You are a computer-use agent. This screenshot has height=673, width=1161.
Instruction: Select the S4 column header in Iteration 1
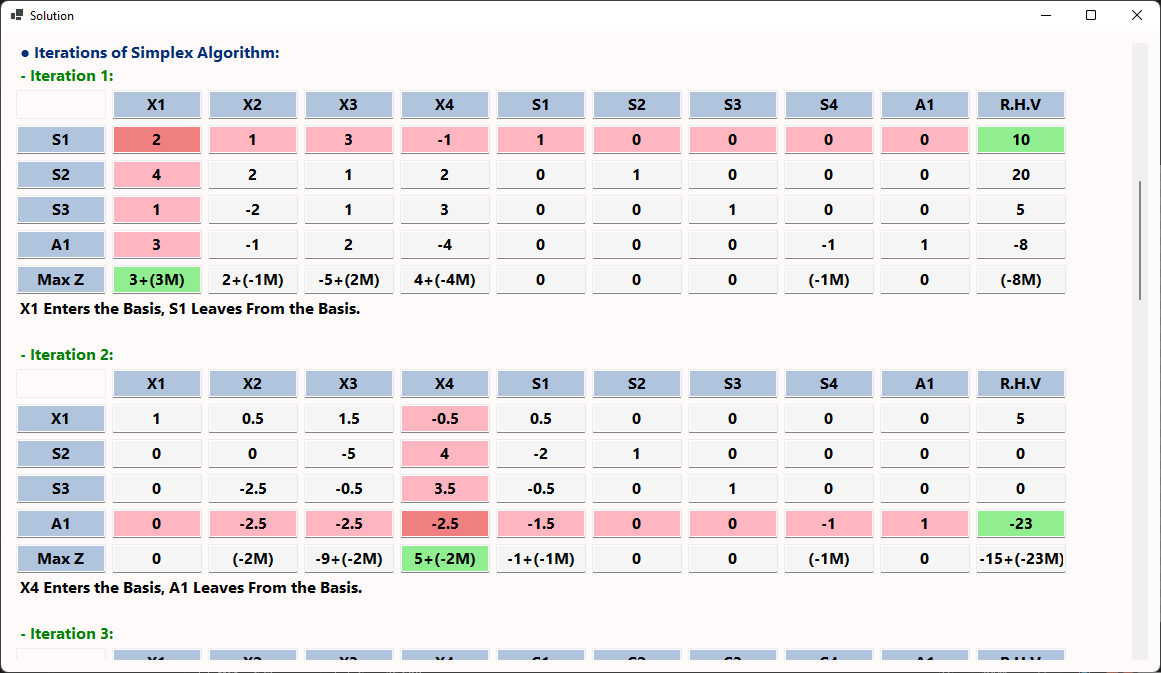pyautogui.click(x=829, y=105)
